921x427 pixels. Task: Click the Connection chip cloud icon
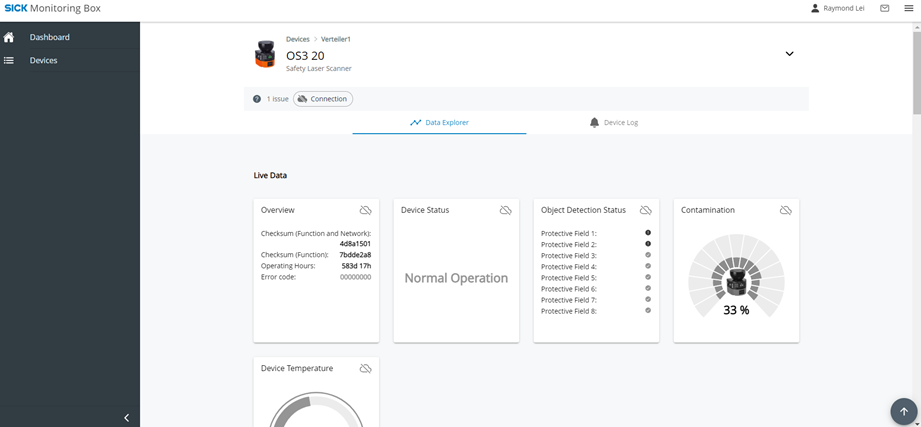pos(302,99)
